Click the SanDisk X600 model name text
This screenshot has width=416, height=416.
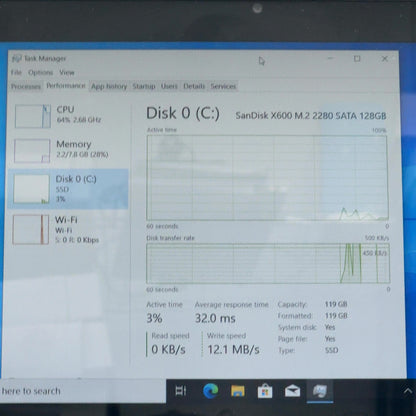coord(311,116)
